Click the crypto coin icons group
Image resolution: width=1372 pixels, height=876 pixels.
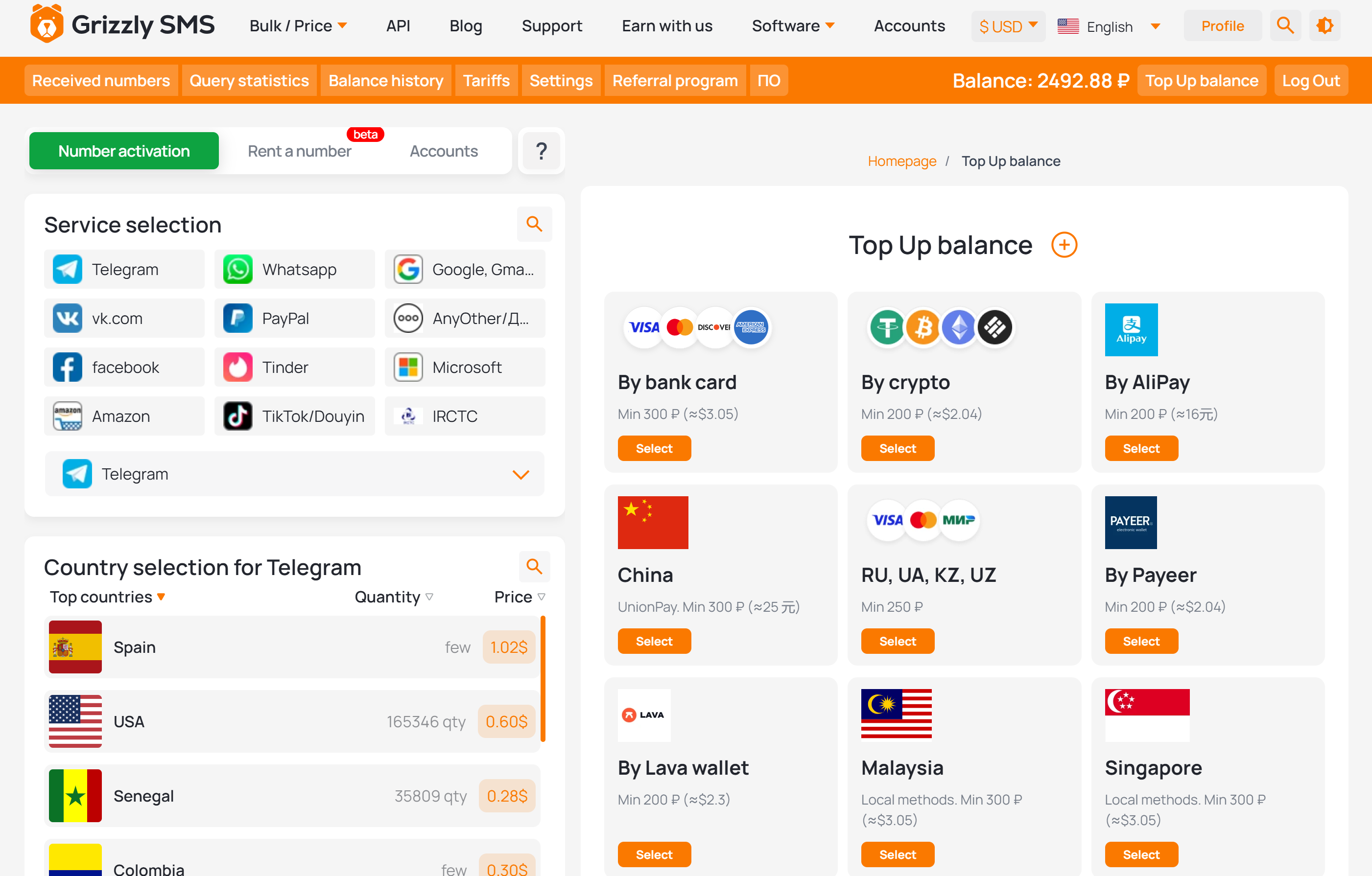point(941,327)
